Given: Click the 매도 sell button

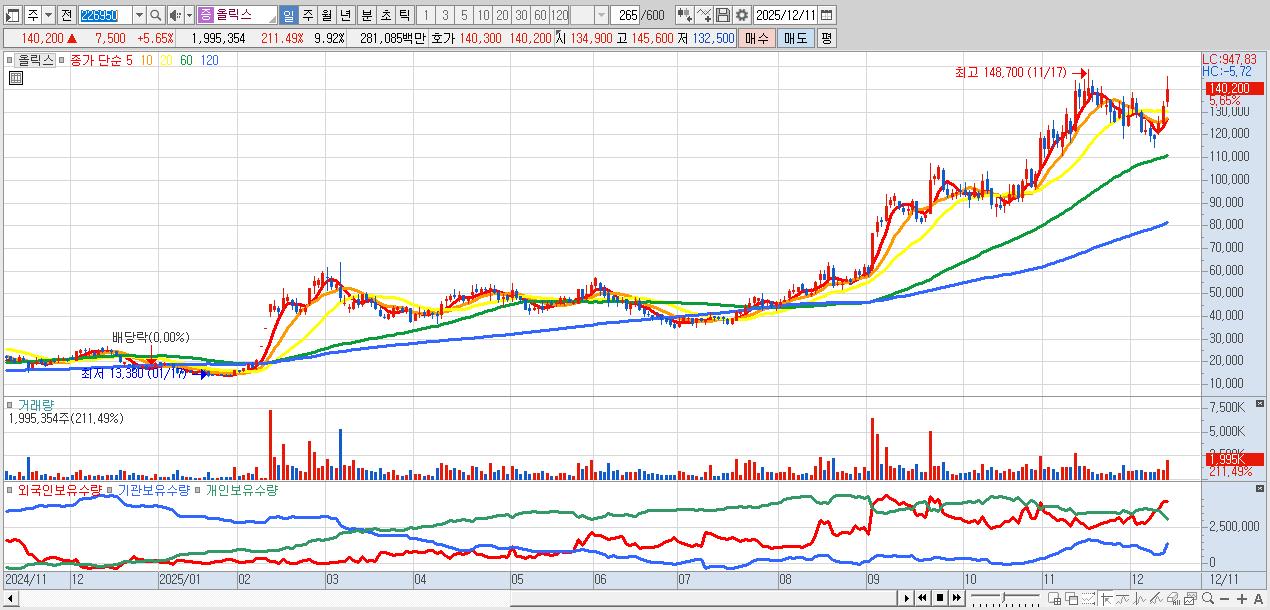Looking at the screenshot, I should point(795,38).
